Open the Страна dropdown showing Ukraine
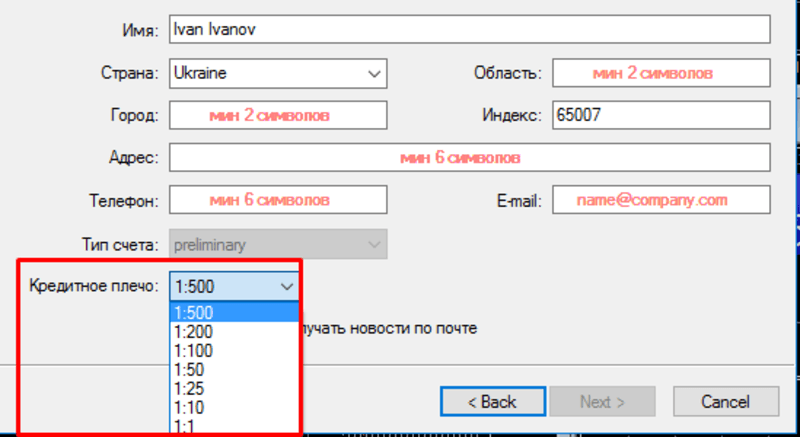Image resolution: width=800 pixels, height=437 pixels. 278,73
